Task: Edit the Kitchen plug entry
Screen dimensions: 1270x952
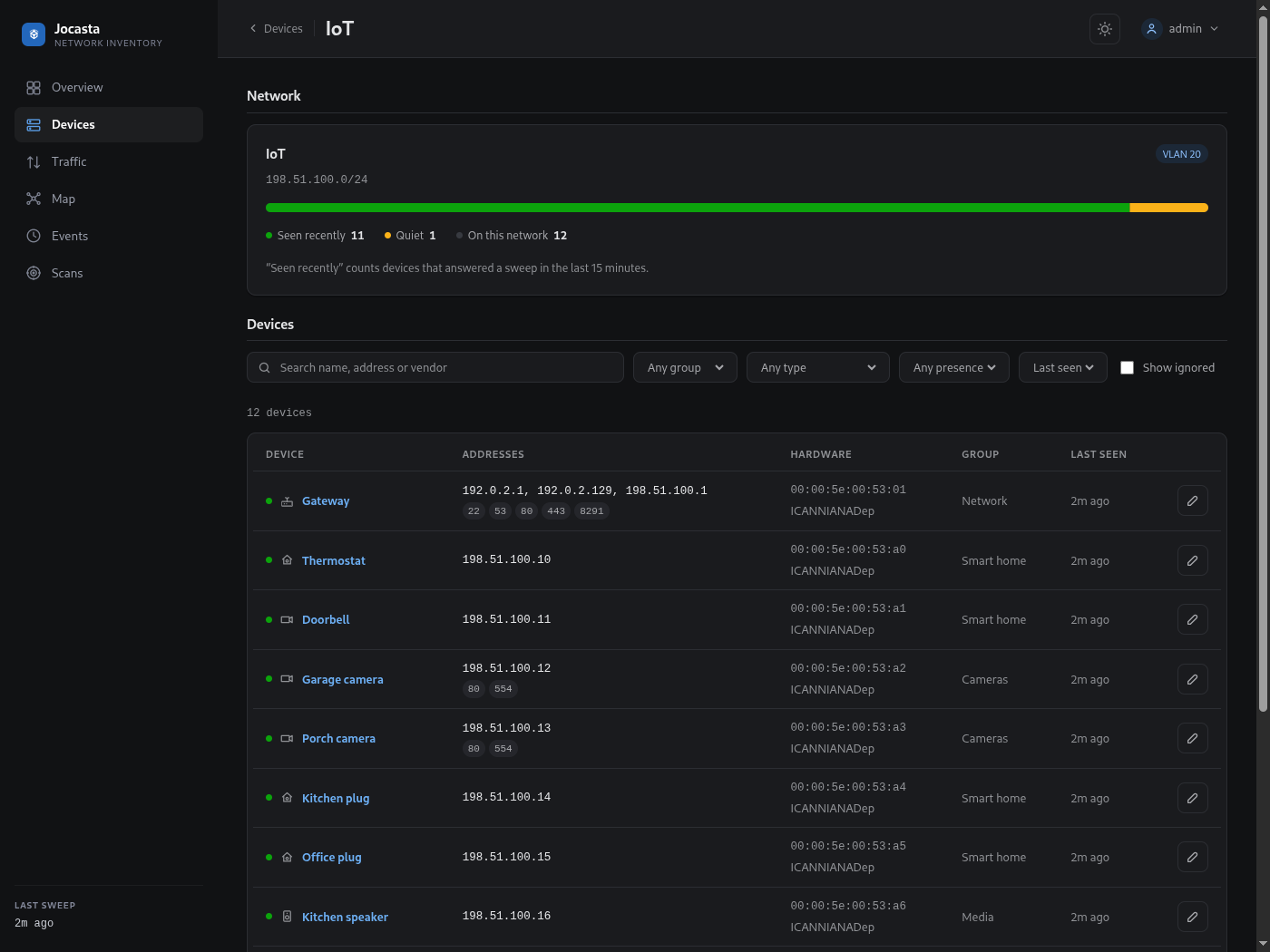Action: [x=1193, y=798]
